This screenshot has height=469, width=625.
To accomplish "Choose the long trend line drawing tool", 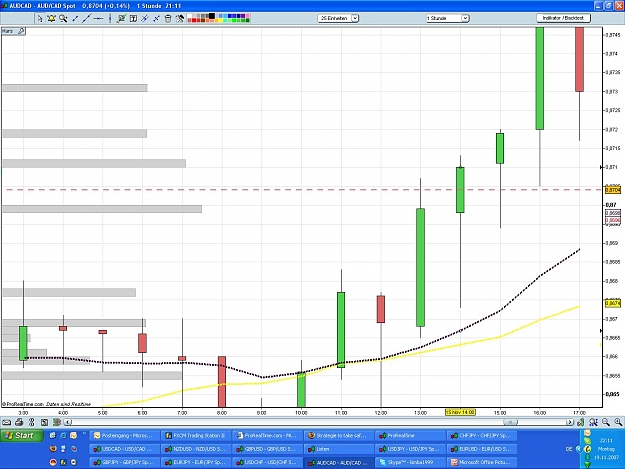I will click(x=86, y=18).
